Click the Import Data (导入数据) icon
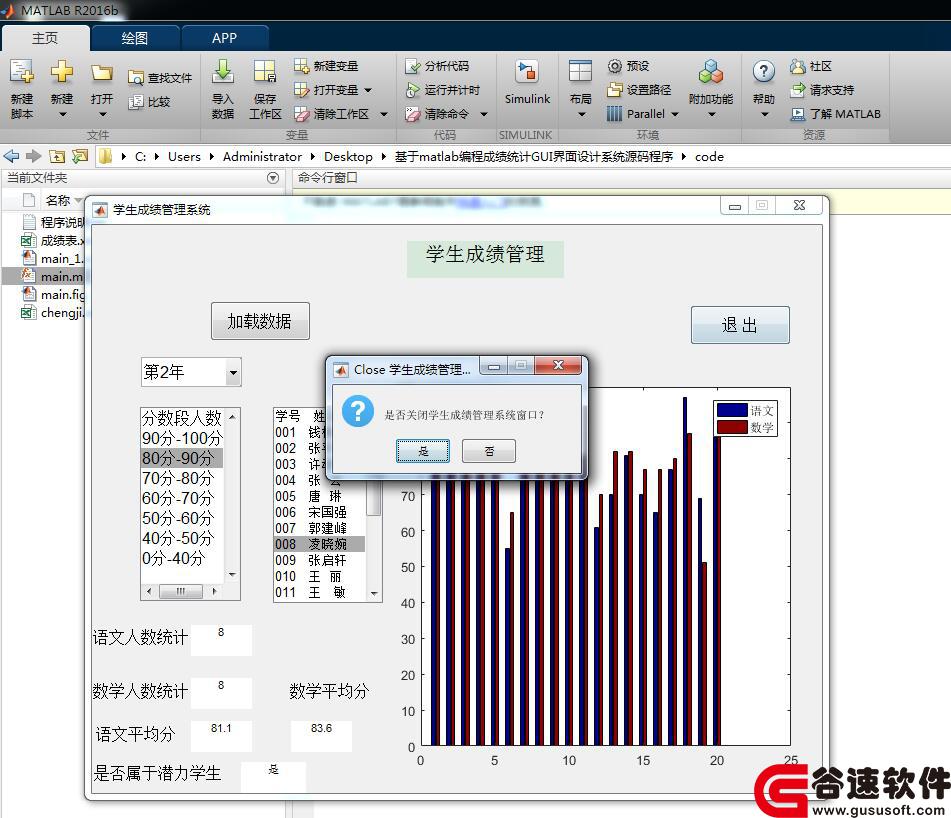 (223, 72)
